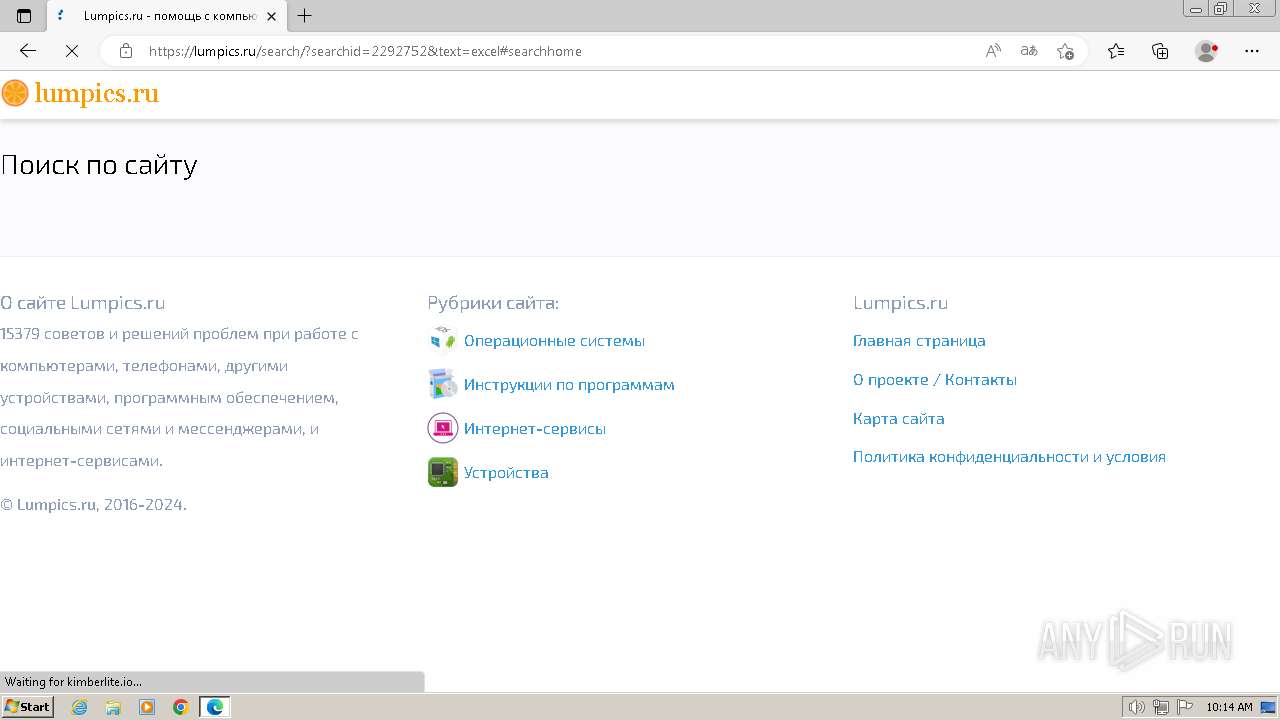Open Read aloud icon in address bar
The height and width of the screenshot is (720, 1280).
993,51
